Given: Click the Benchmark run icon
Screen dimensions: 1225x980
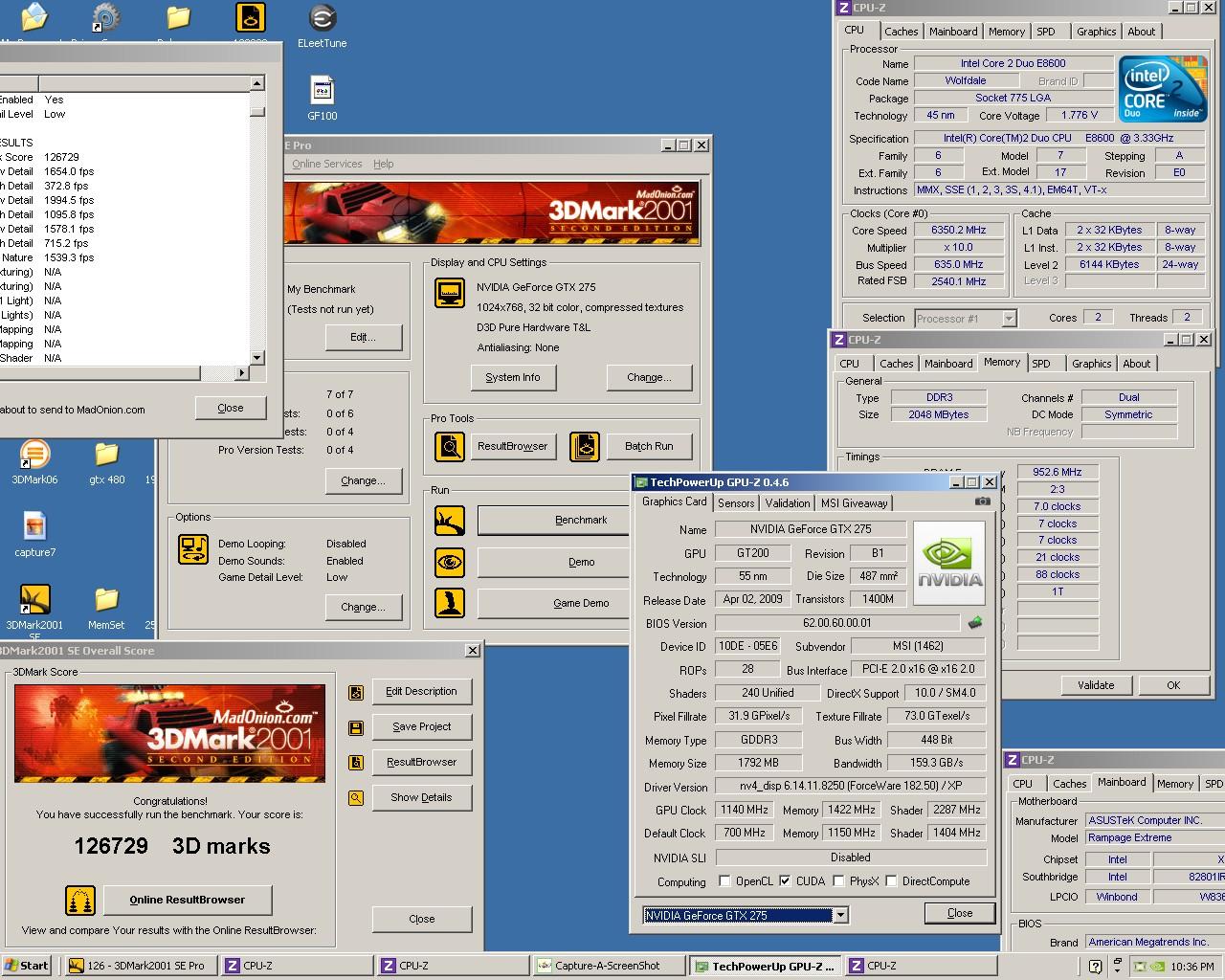Looking at the screenshot, I should click(x=450, y=521).
